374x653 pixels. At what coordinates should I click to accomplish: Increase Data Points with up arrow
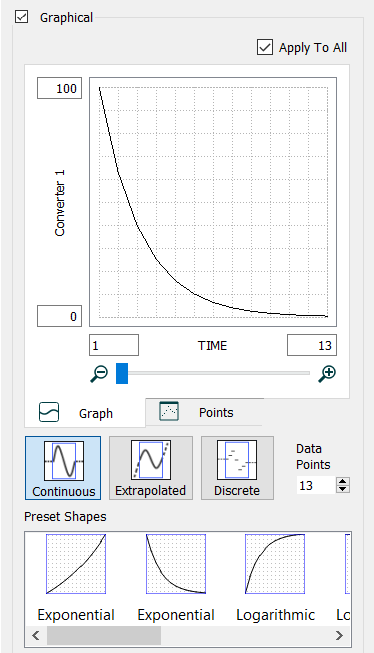tap(343, 481)
